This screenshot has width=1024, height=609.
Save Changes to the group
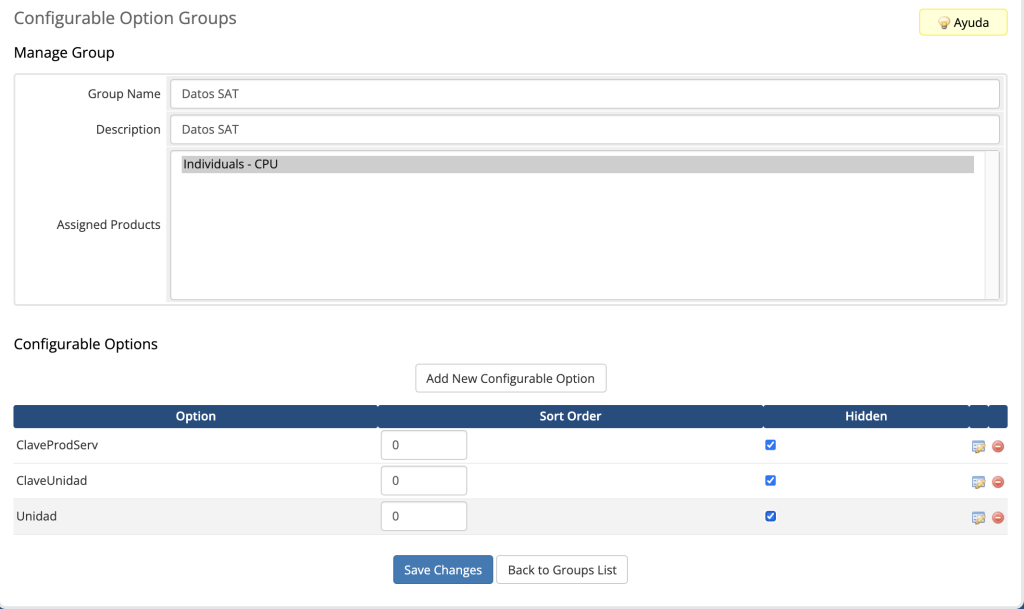443,570
